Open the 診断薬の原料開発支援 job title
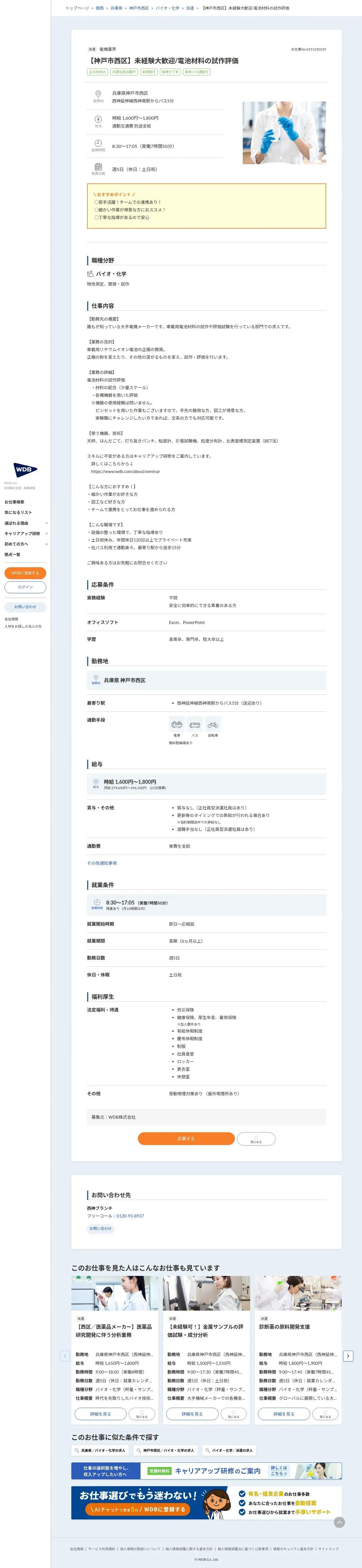The width and height of the screenshot is (362, 1568). [x=284, y=1327]
